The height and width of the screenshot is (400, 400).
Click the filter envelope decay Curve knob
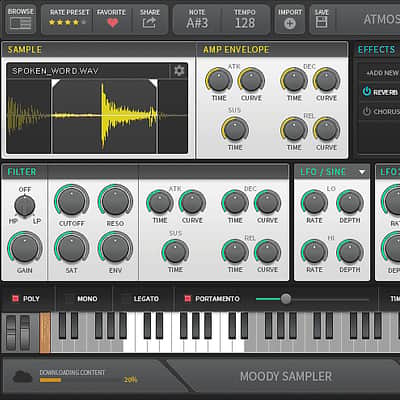[267, 203]
